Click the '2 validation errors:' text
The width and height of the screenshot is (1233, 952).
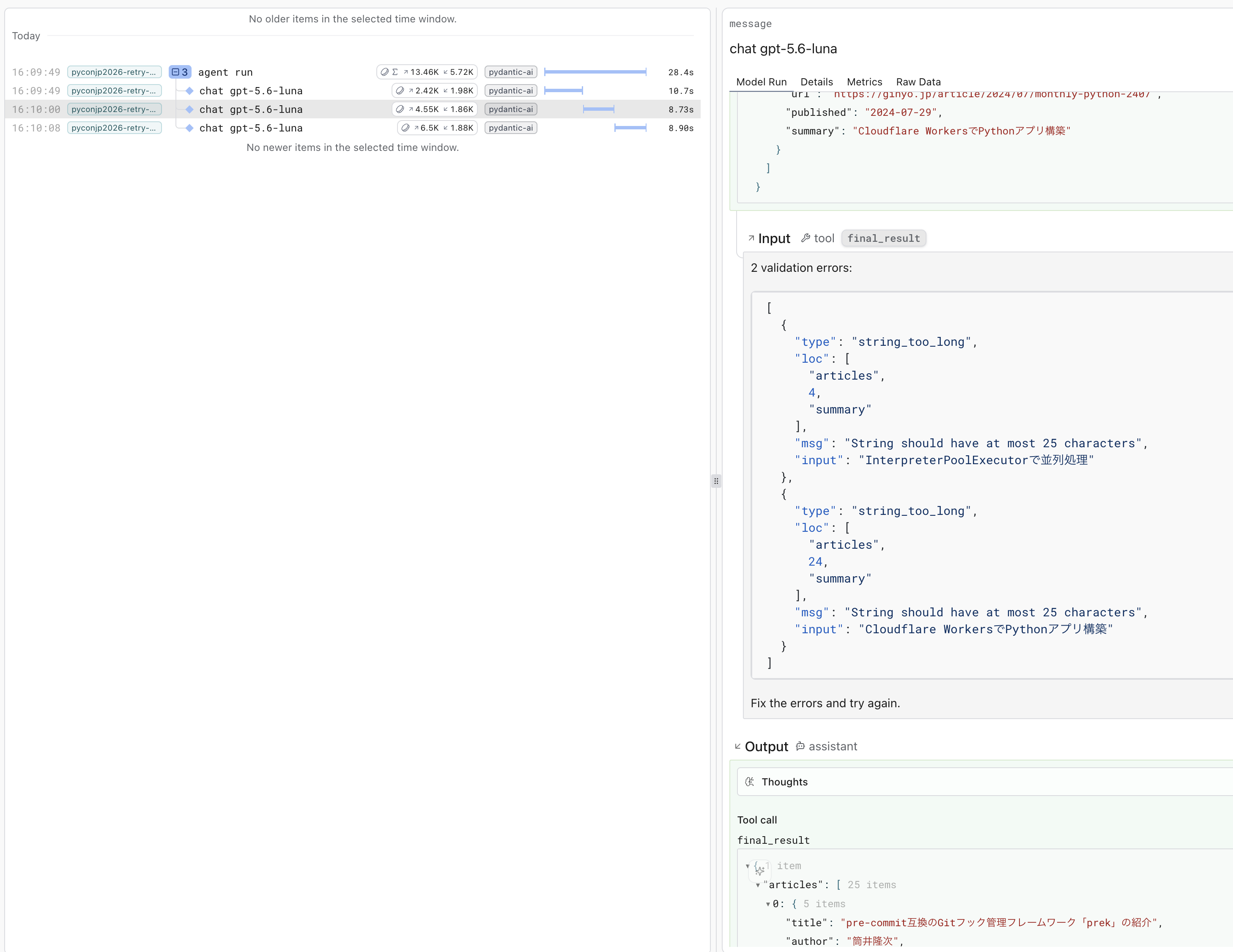tap(801, 268)
